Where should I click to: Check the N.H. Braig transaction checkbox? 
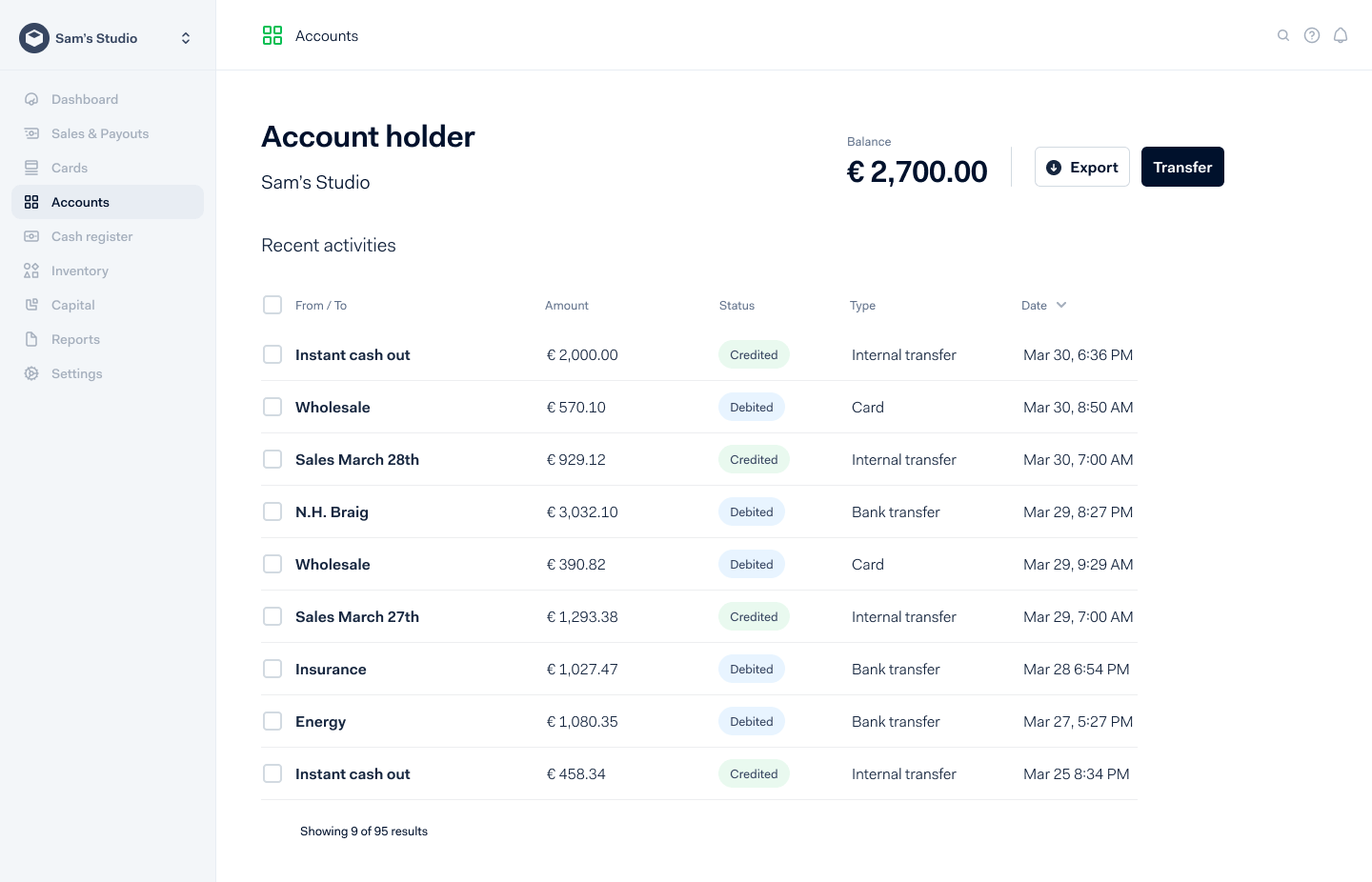click(x=272, y=511)
